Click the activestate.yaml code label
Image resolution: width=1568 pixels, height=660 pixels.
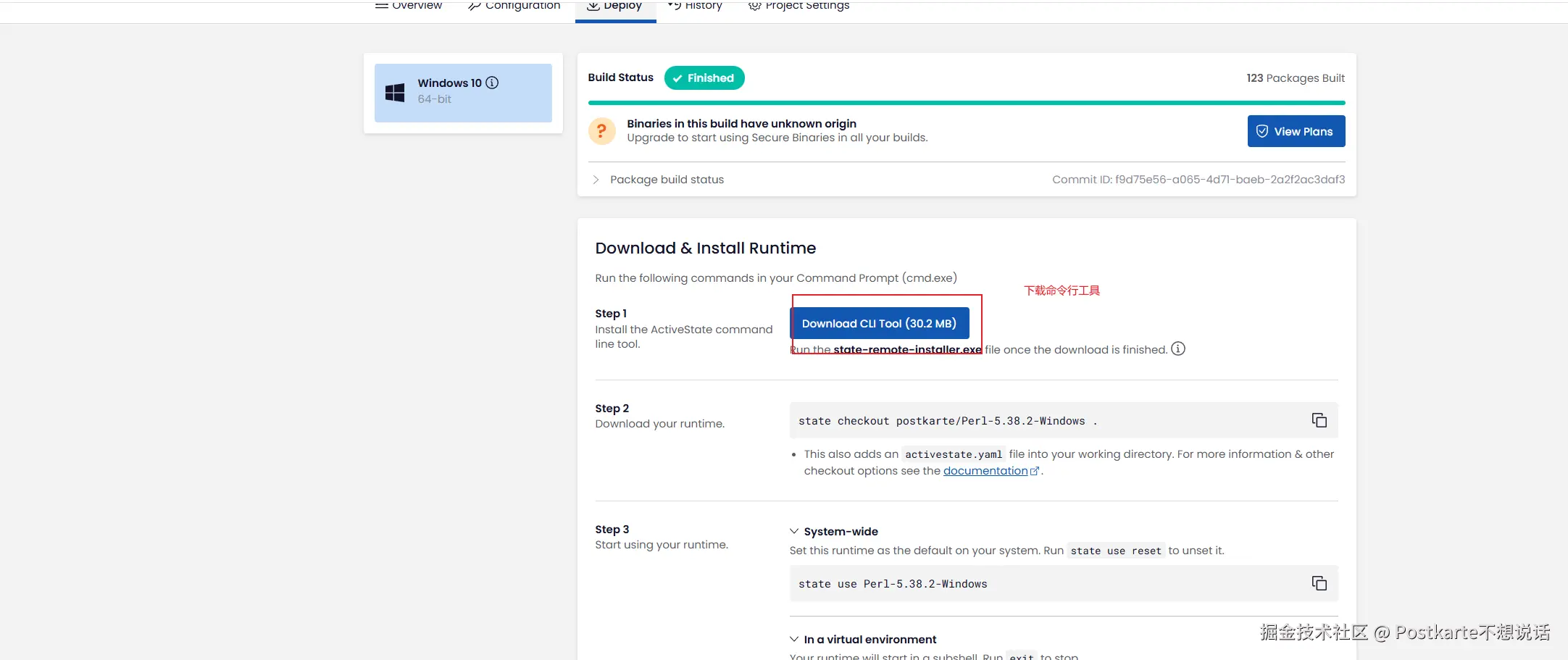954,455
